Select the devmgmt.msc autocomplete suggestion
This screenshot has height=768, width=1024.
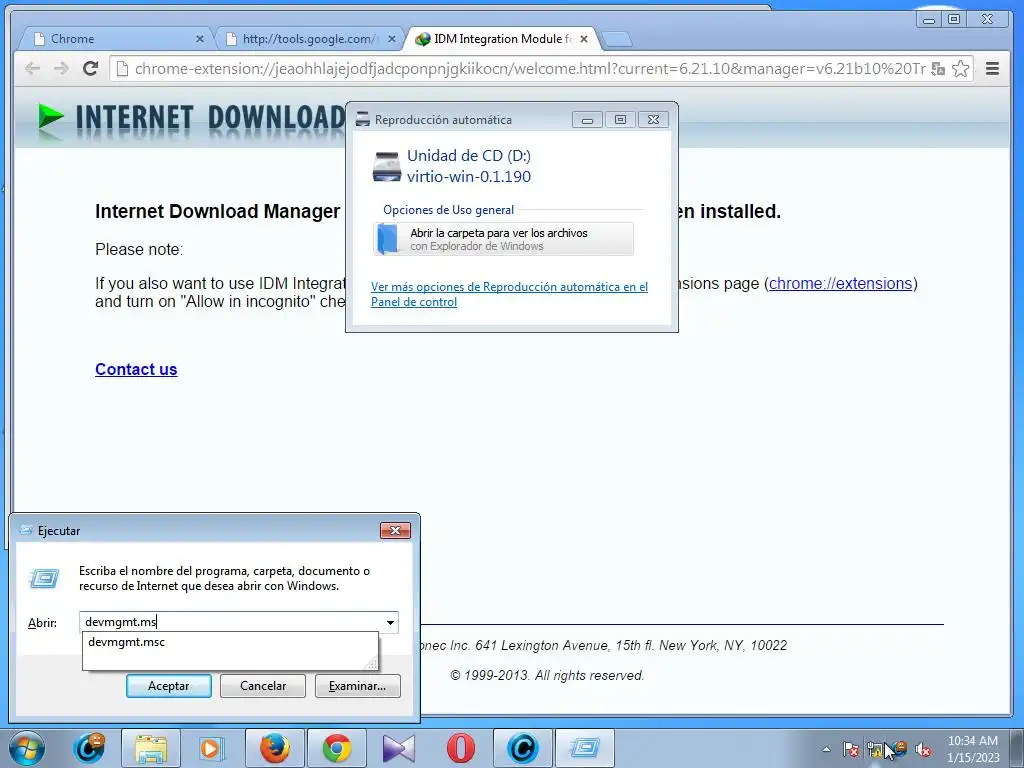[x=230, y=642]
